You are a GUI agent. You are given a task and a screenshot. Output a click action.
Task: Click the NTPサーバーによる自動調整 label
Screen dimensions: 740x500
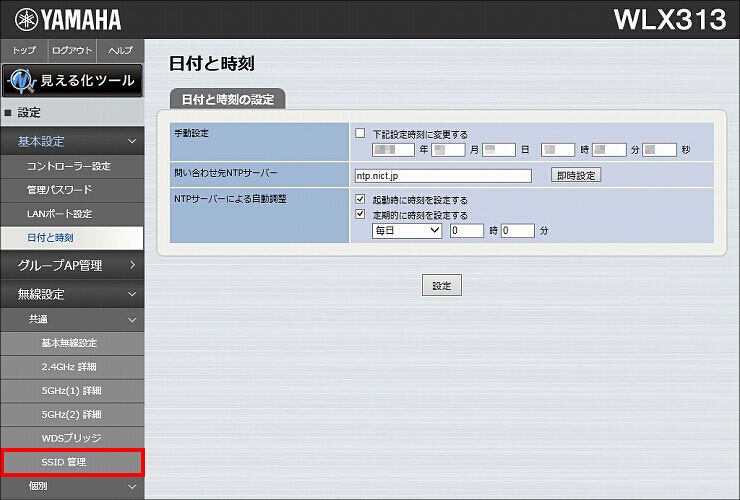[x=230, y=199]
